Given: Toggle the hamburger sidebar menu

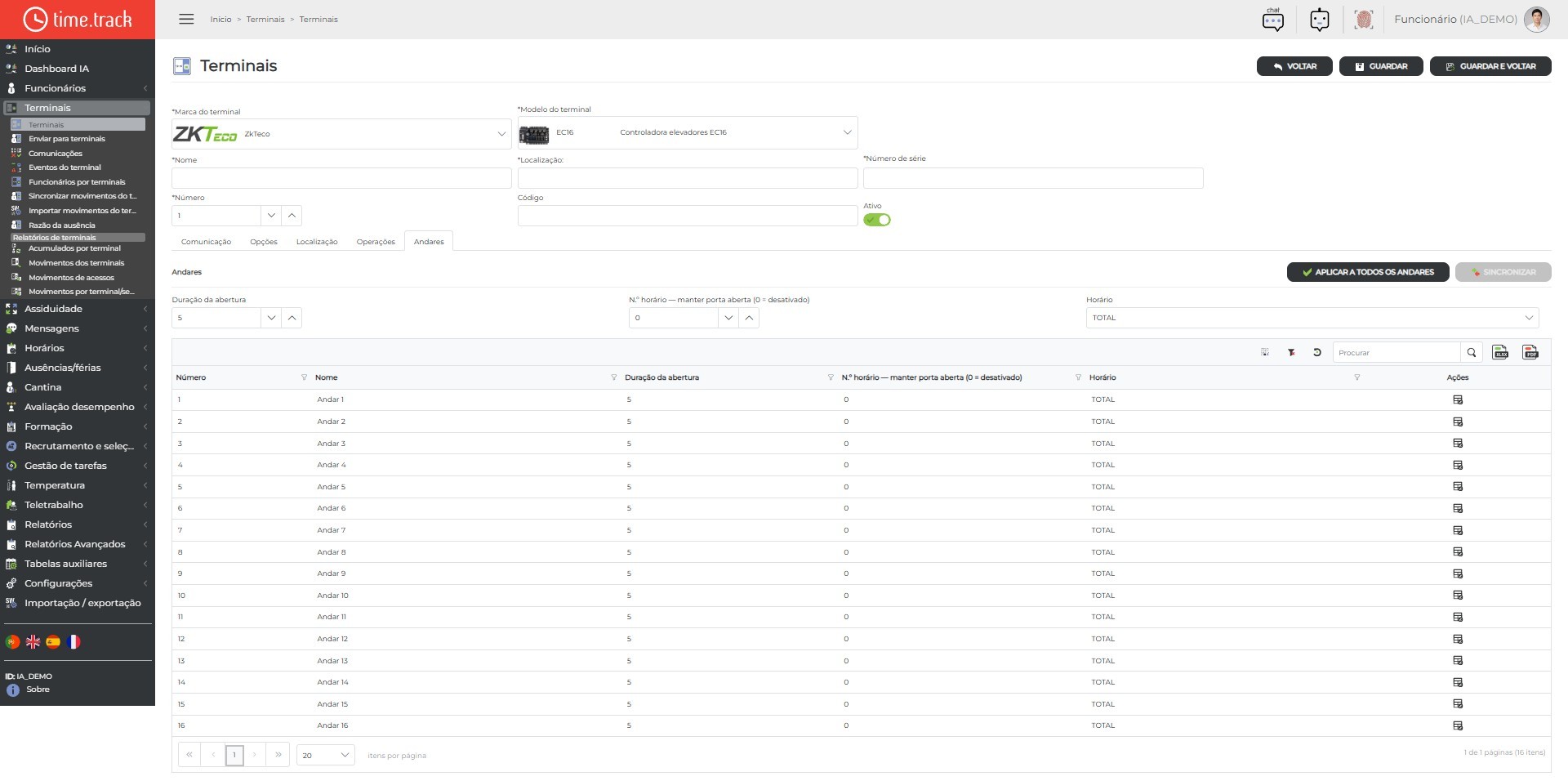Looking at the screenshot, I should (x=186, y=19).
